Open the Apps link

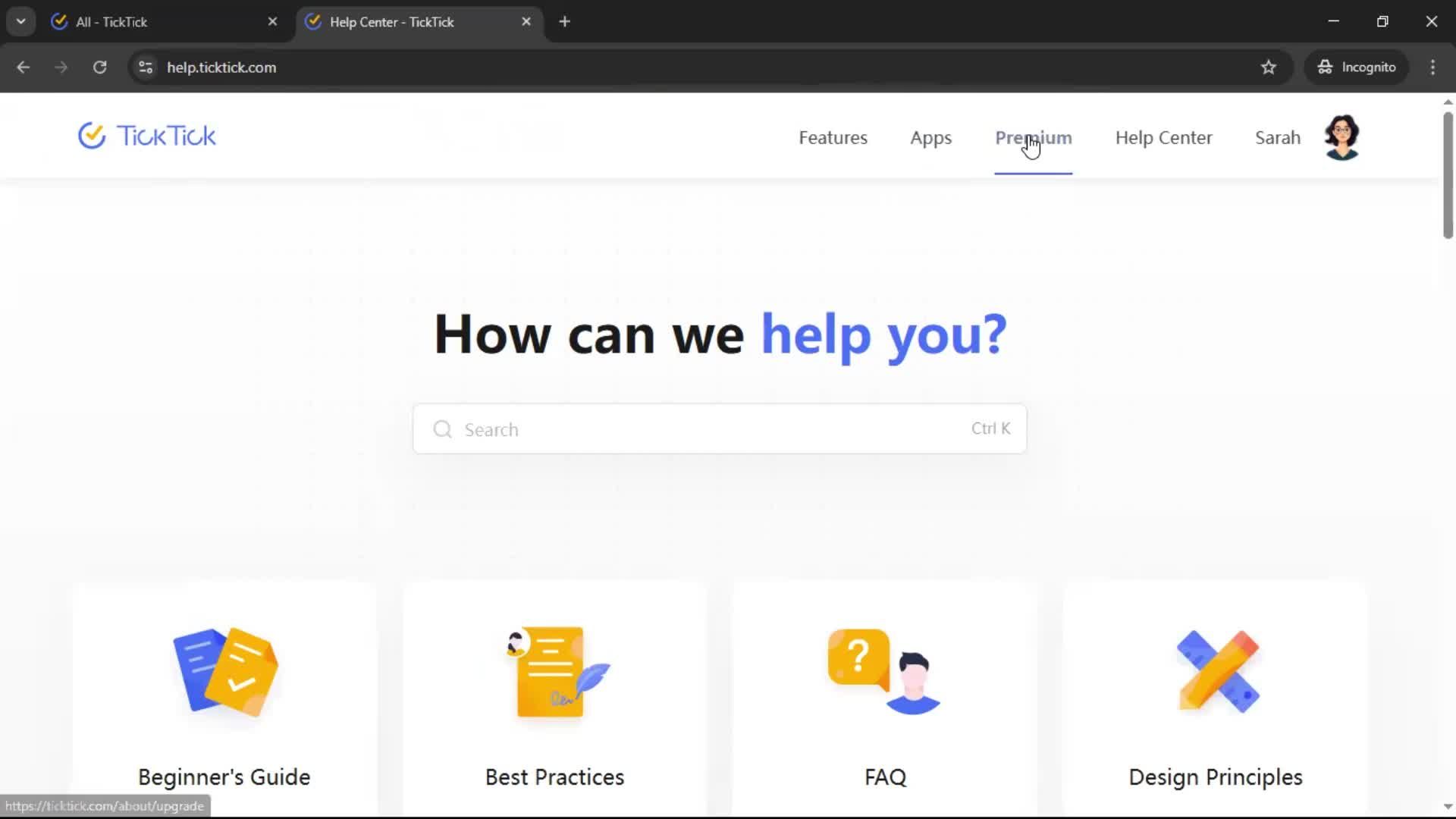click(x=930, y=138)
